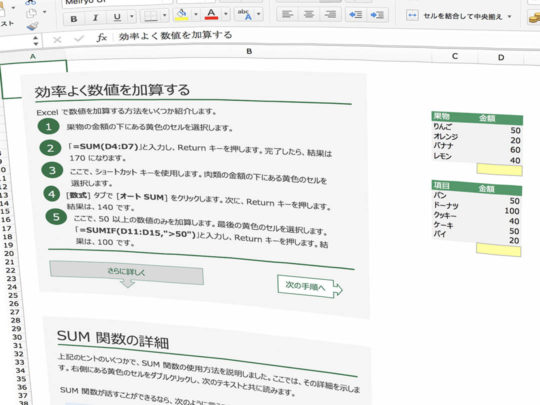540x405 pixels.
Task: Click the value 60 in the バナナ row
Action: tap(515, 150)
